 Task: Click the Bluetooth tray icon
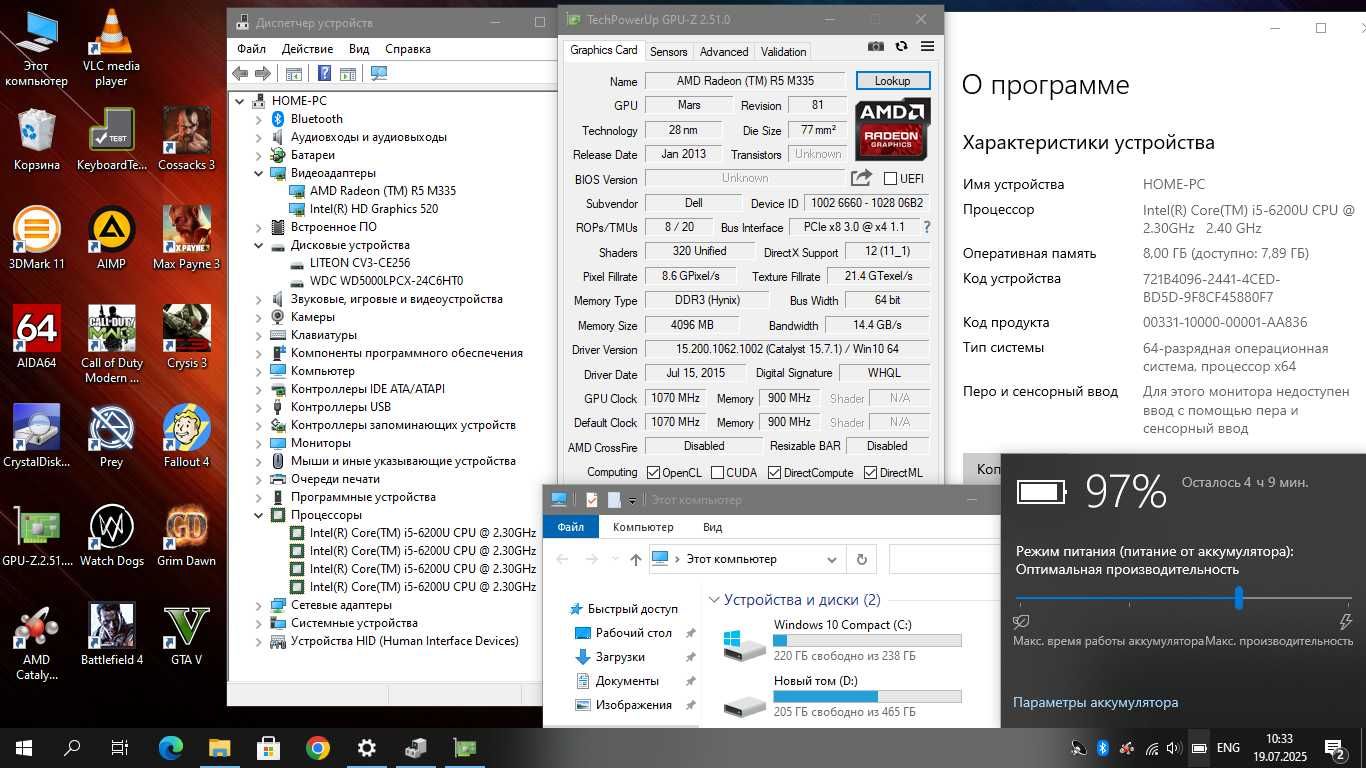[1103, 748]
